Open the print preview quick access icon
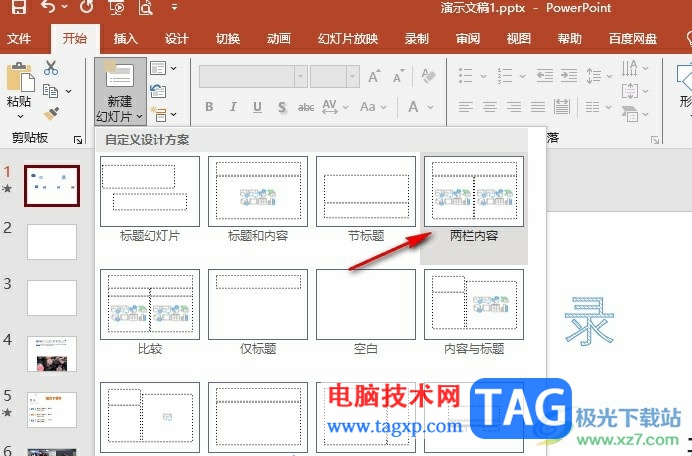 [x=146, y=7]
